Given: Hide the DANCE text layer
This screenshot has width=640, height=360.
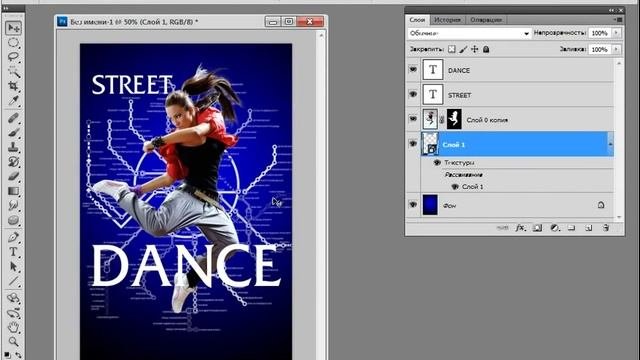Looking at the screenshot, I should pos(413,70).
